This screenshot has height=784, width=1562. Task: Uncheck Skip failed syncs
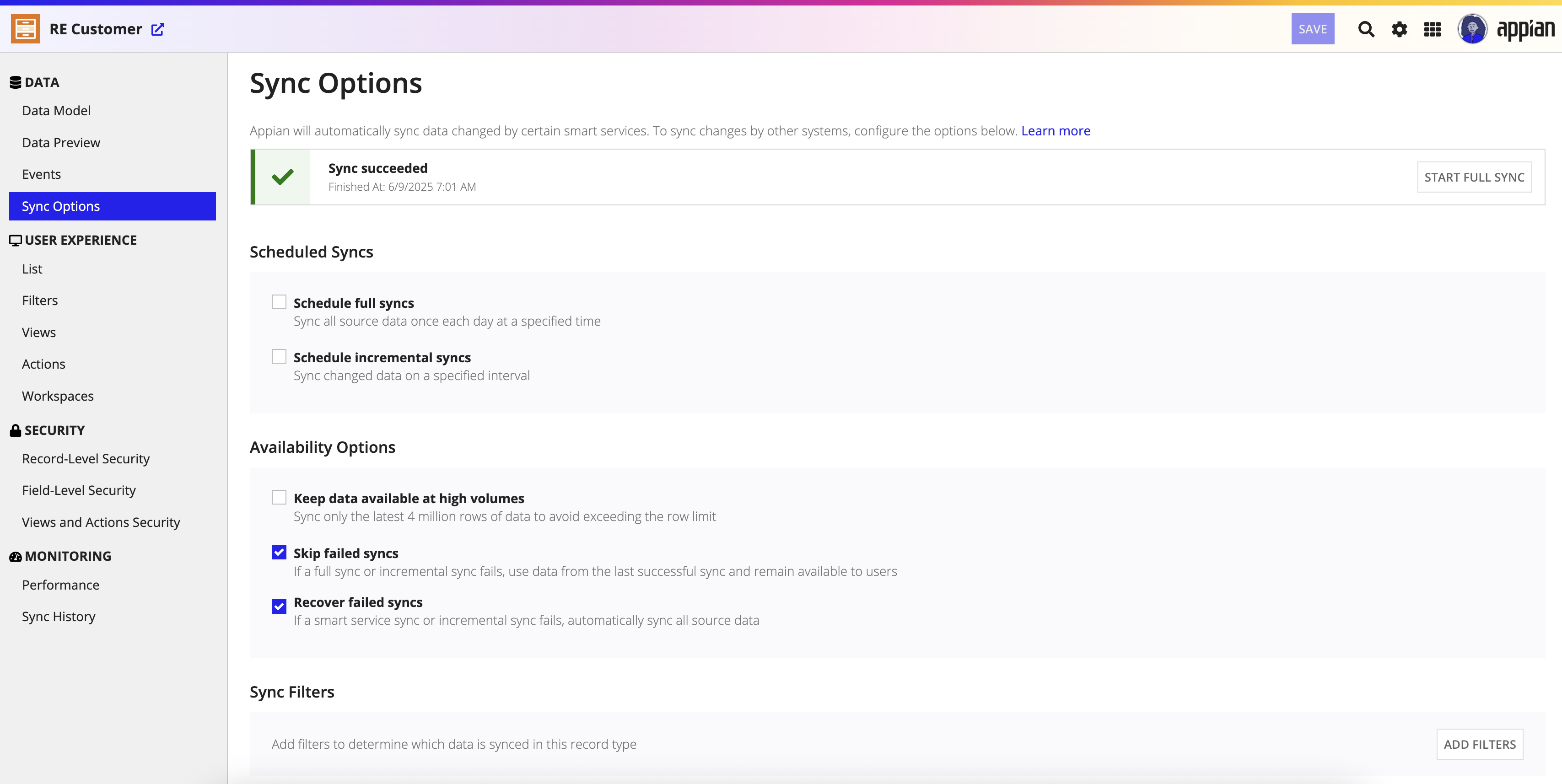click(x=279, y=553)
